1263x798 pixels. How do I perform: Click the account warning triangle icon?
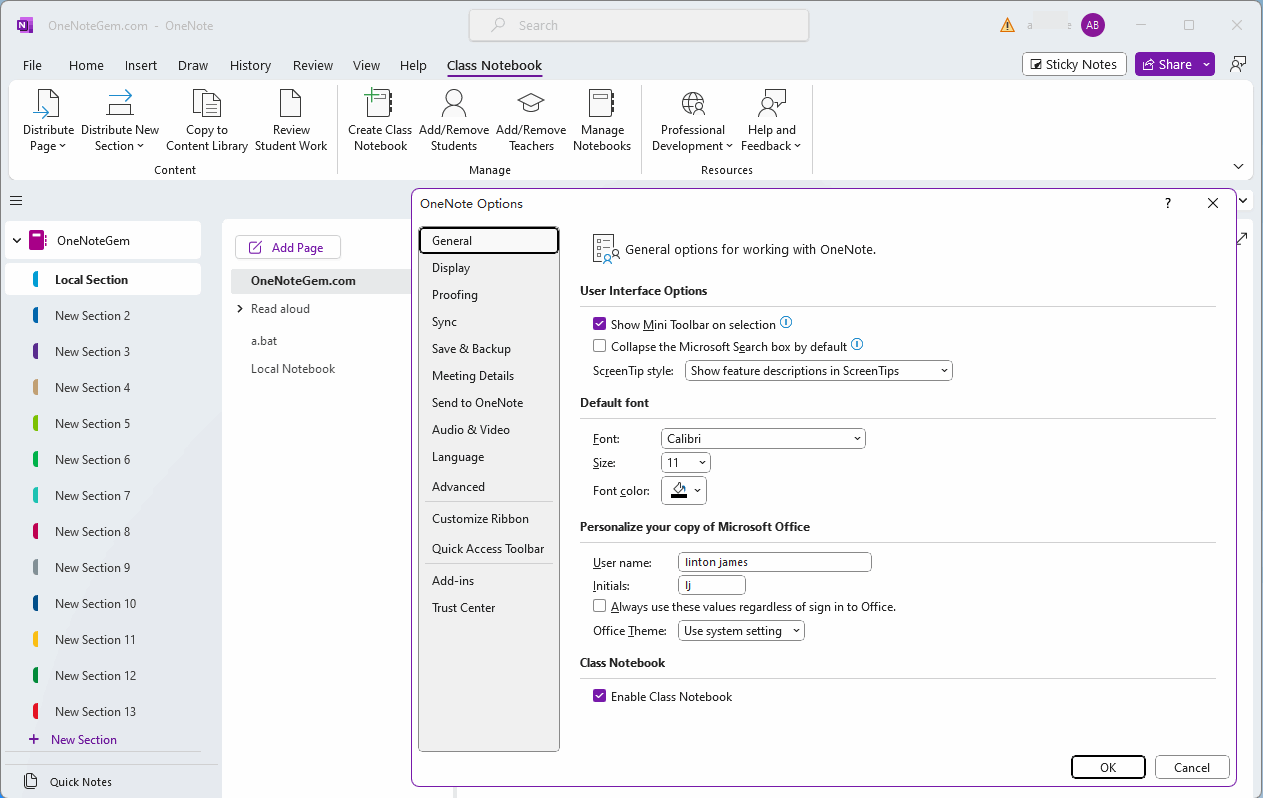point(1007,25)
